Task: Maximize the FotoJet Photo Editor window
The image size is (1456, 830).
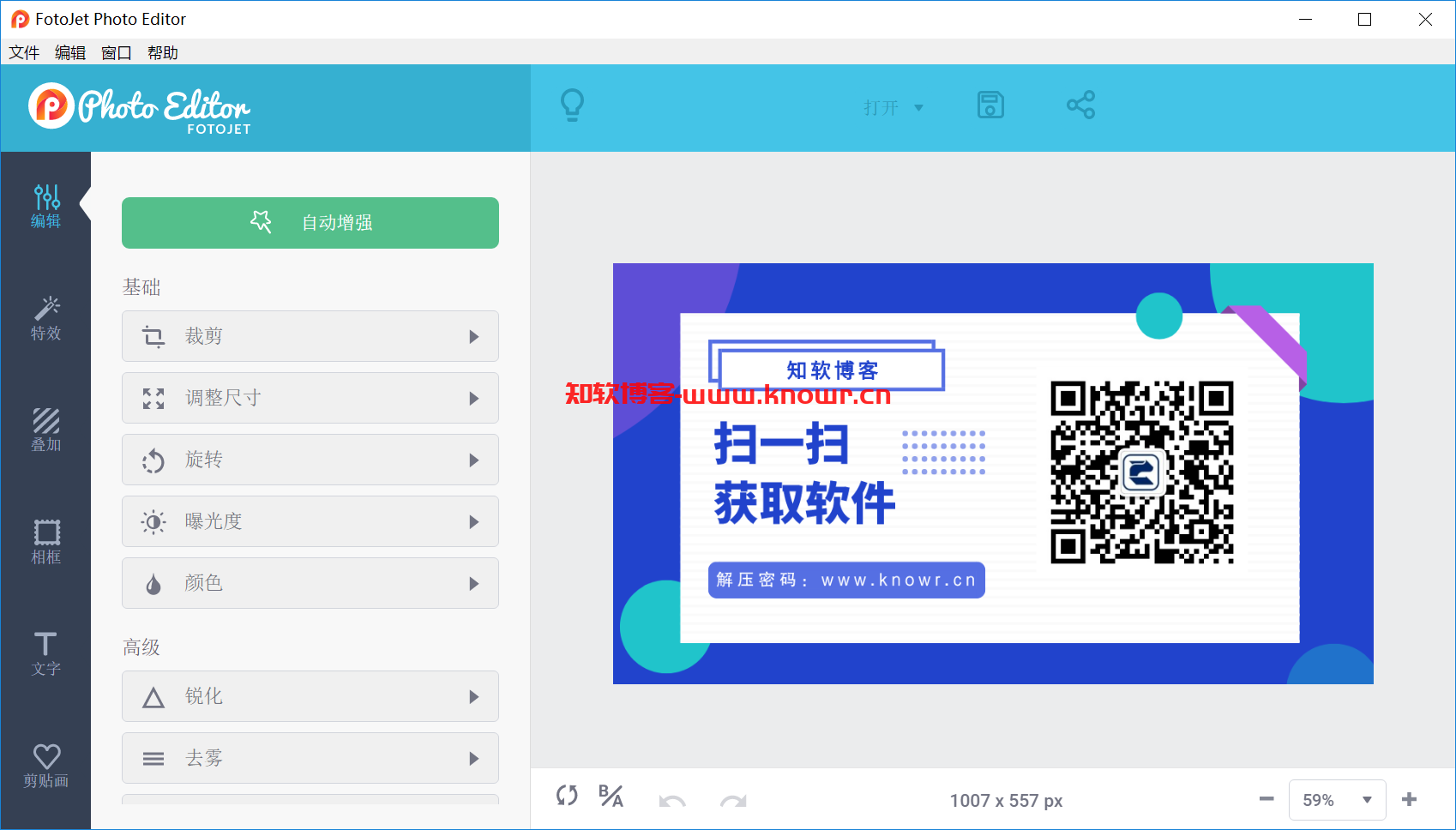Action: [1365, 19]
